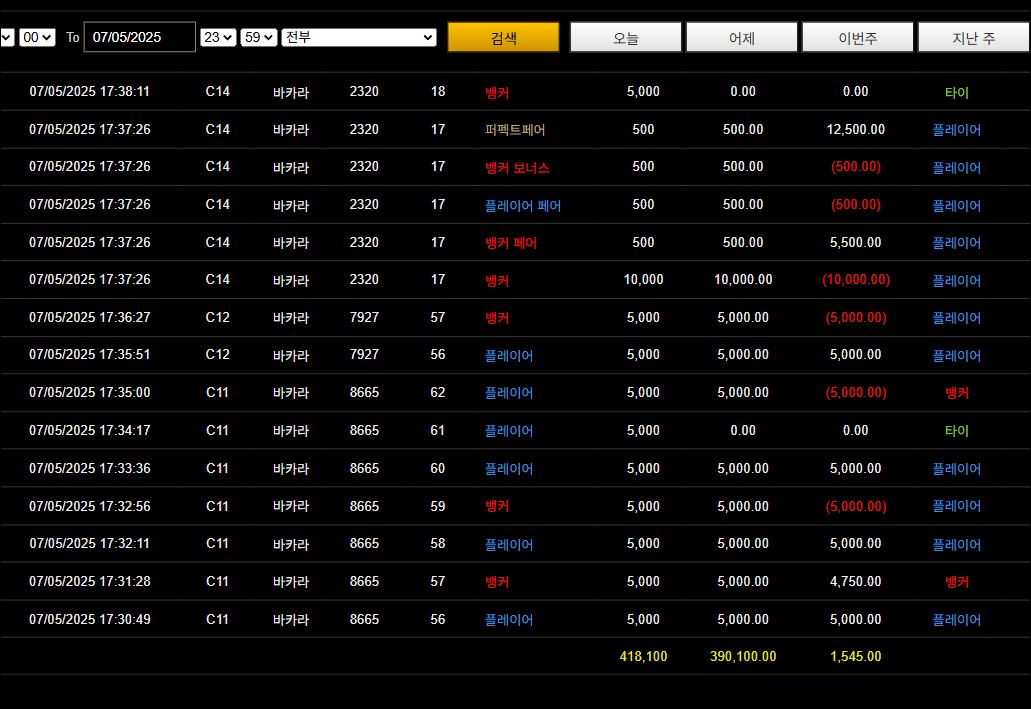Image resolution: width=1031 pixels, height=709 pixels.
Task: Click table C14 in the 17:38:11 row
Action: (218, 91)
